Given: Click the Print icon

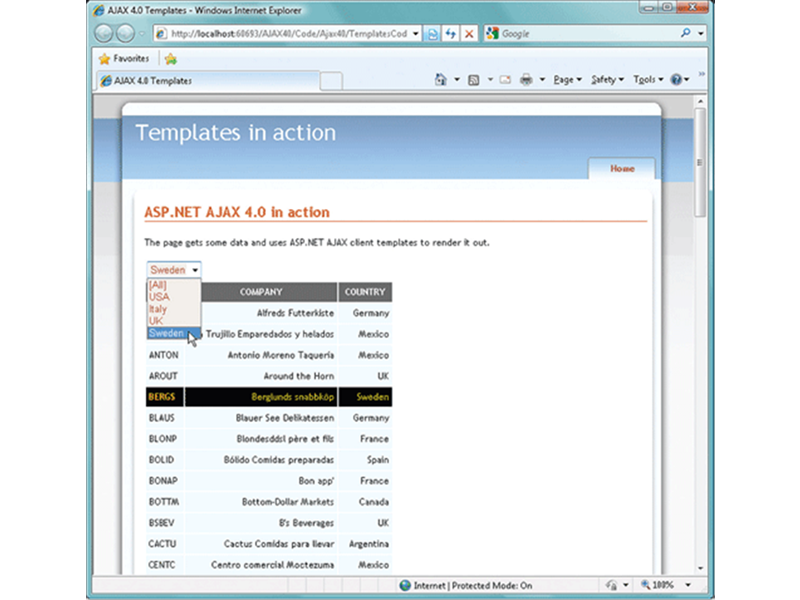Looking at the screenshot, I should click(526, 80).
